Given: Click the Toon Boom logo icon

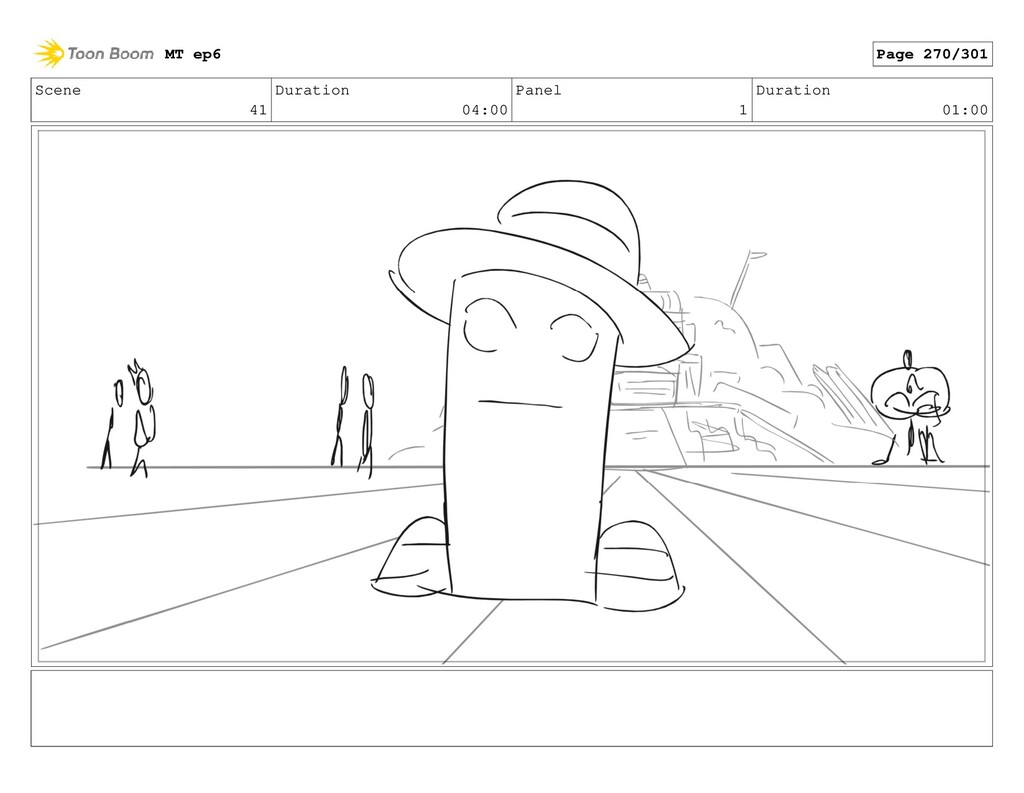Looking at the screenshot, I should click(49, 53).
